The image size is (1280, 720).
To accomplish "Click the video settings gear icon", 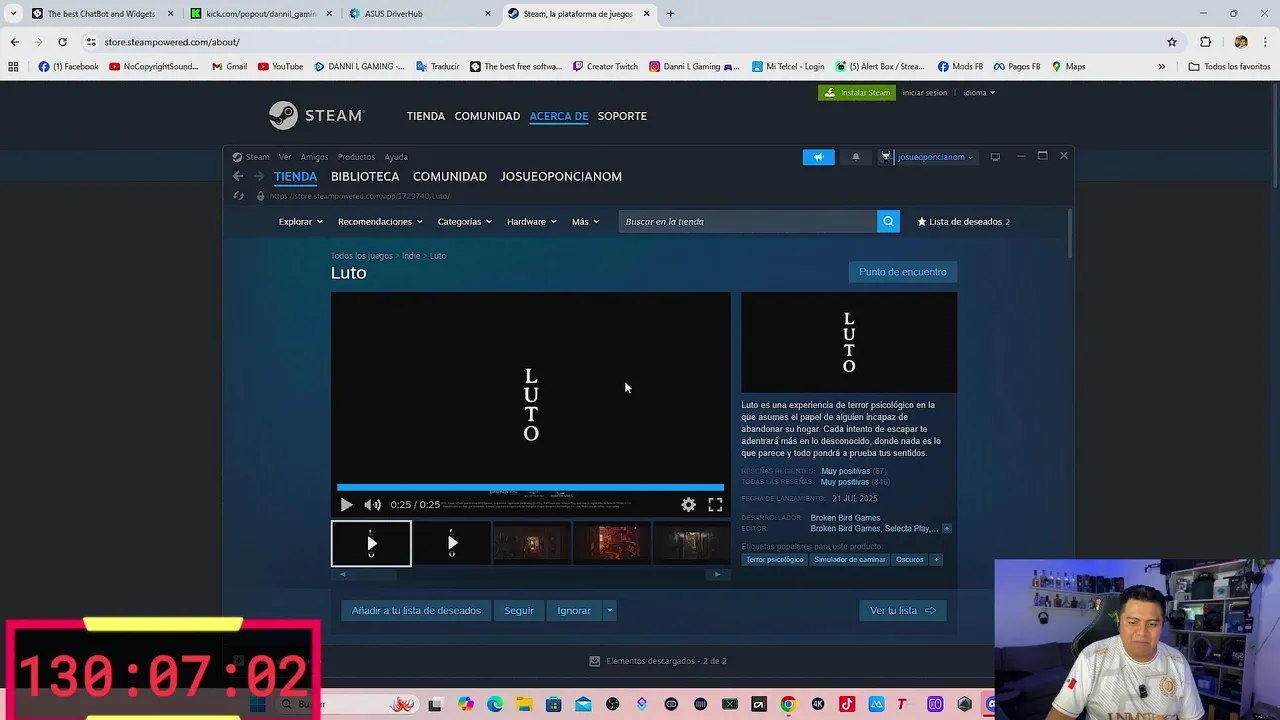I will (x=688, y=505).
